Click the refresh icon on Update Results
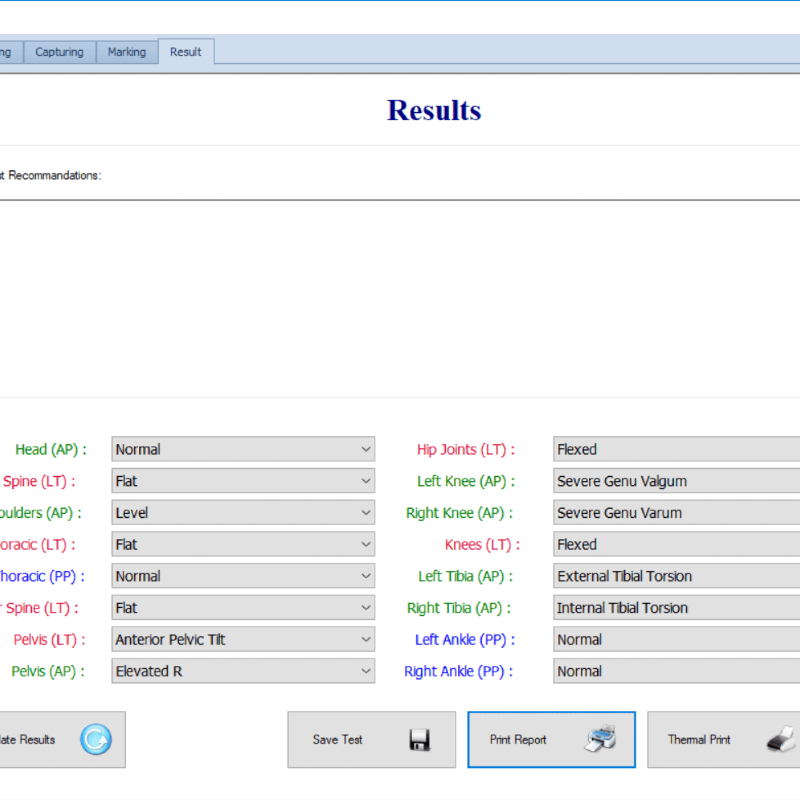Image resolution: width=800 pixels, height=800 pixels. 96,740
